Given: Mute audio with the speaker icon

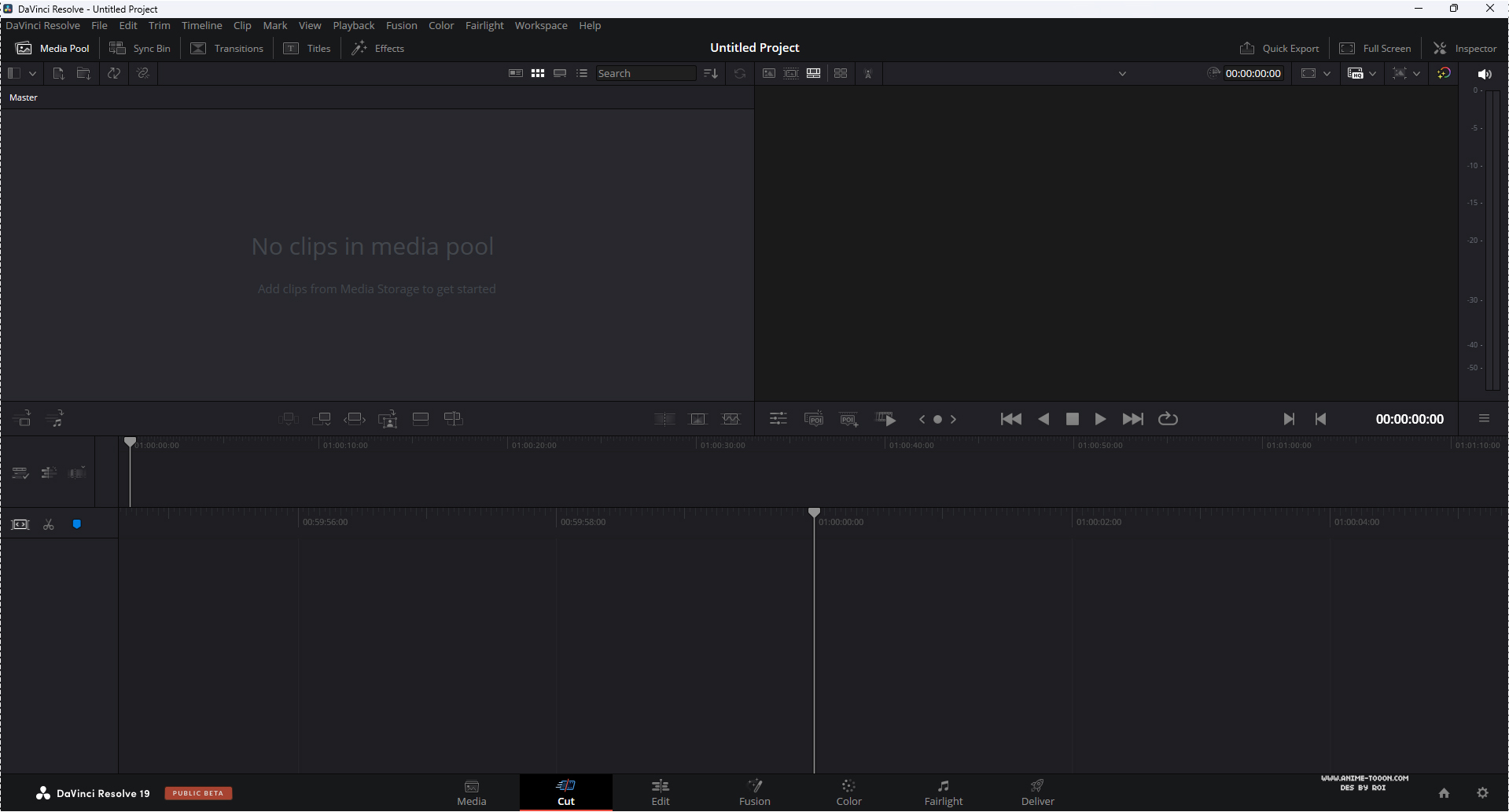Looking at the screenshot, I should [x=1485, y=74].
